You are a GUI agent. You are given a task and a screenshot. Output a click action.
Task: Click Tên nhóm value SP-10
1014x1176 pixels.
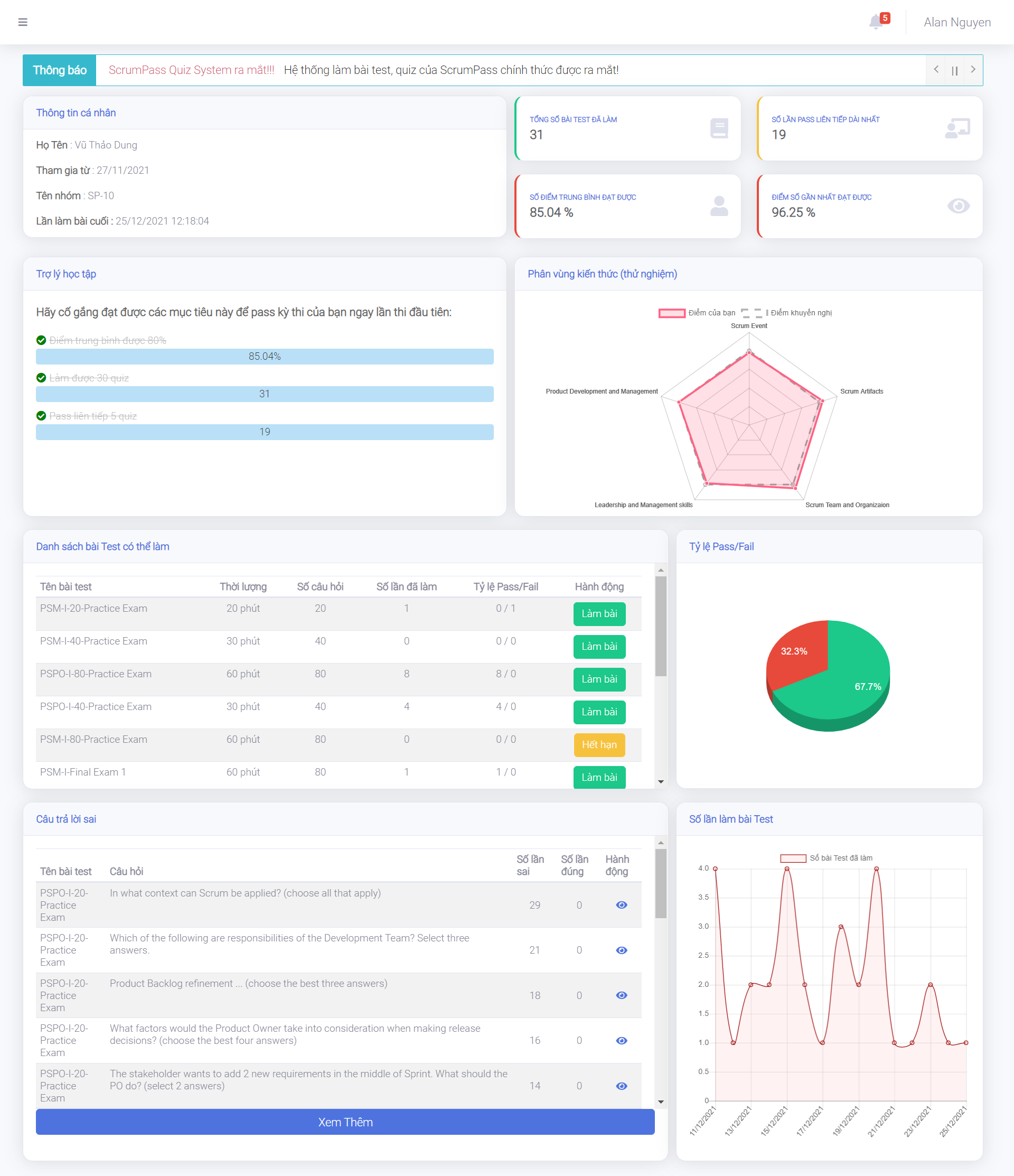click(x=100, y=196)
